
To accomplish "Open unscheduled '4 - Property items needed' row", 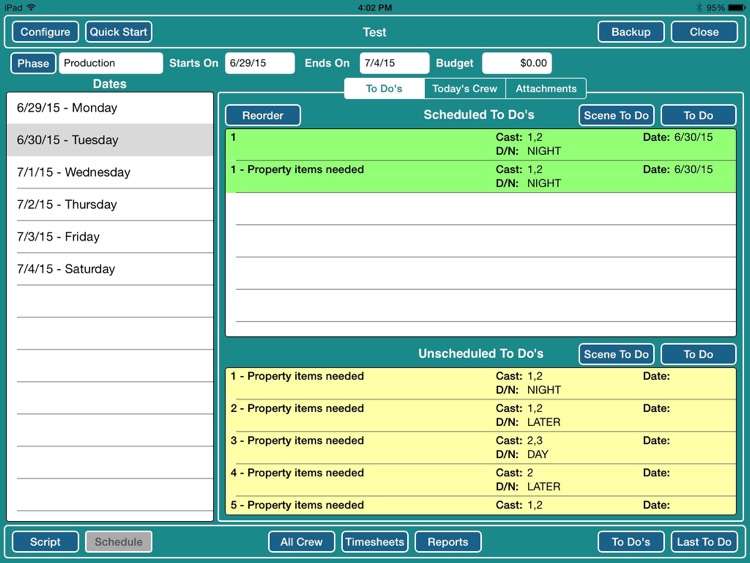I will [481, 480].
